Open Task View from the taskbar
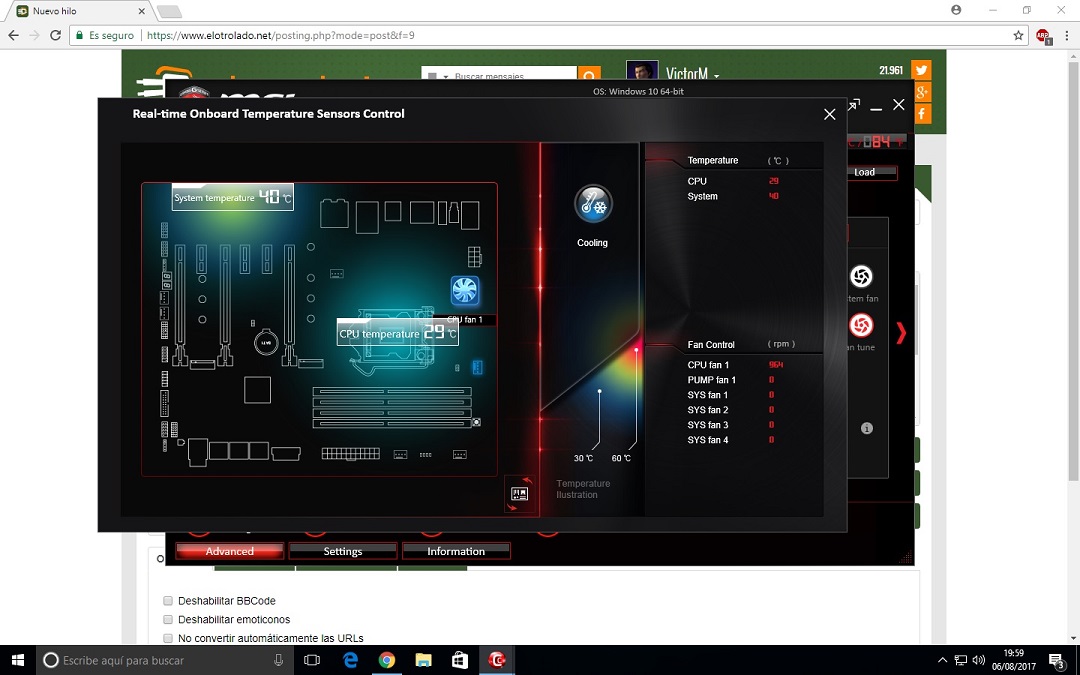Image resolution: width=1080 pixels, height=675 pixels. point(312,660)
